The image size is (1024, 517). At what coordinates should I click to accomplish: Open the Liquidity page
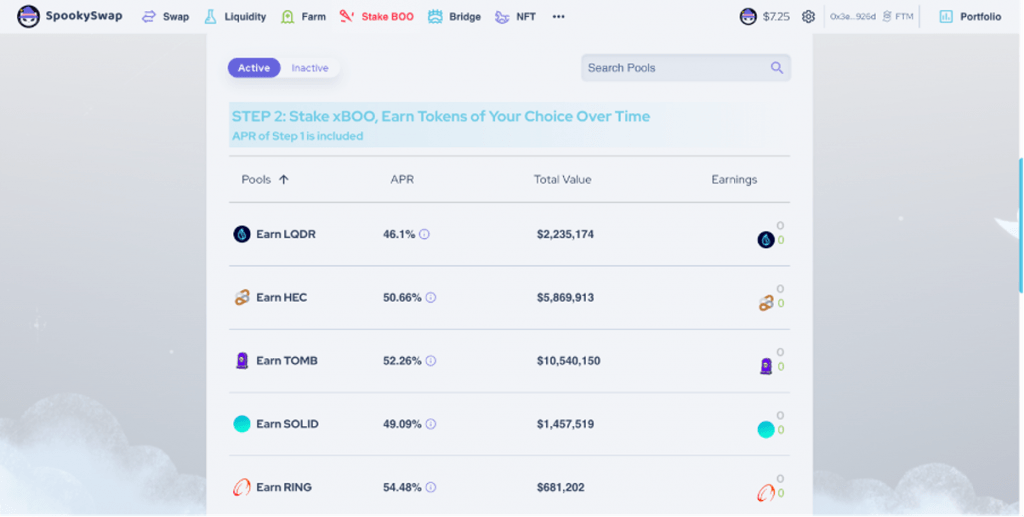[235, 16]
